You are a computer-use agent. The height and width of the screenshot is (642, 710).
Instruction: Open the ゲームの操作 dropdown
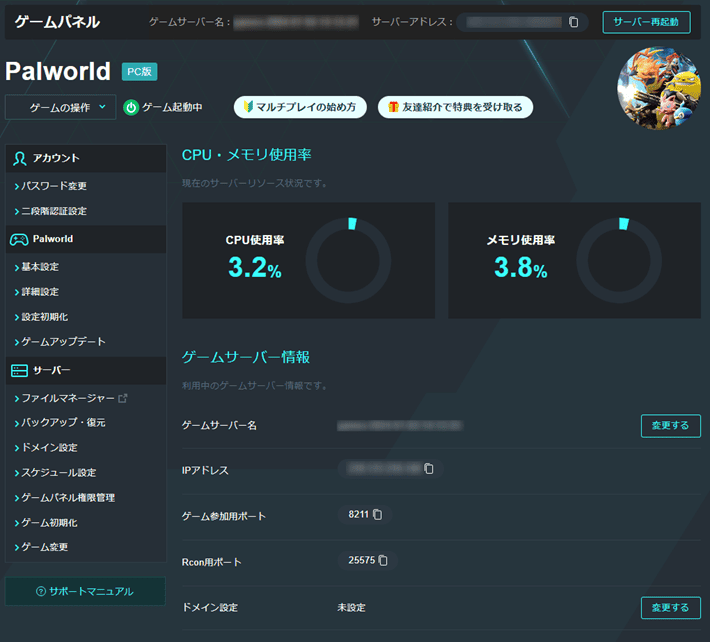(61, 107)
